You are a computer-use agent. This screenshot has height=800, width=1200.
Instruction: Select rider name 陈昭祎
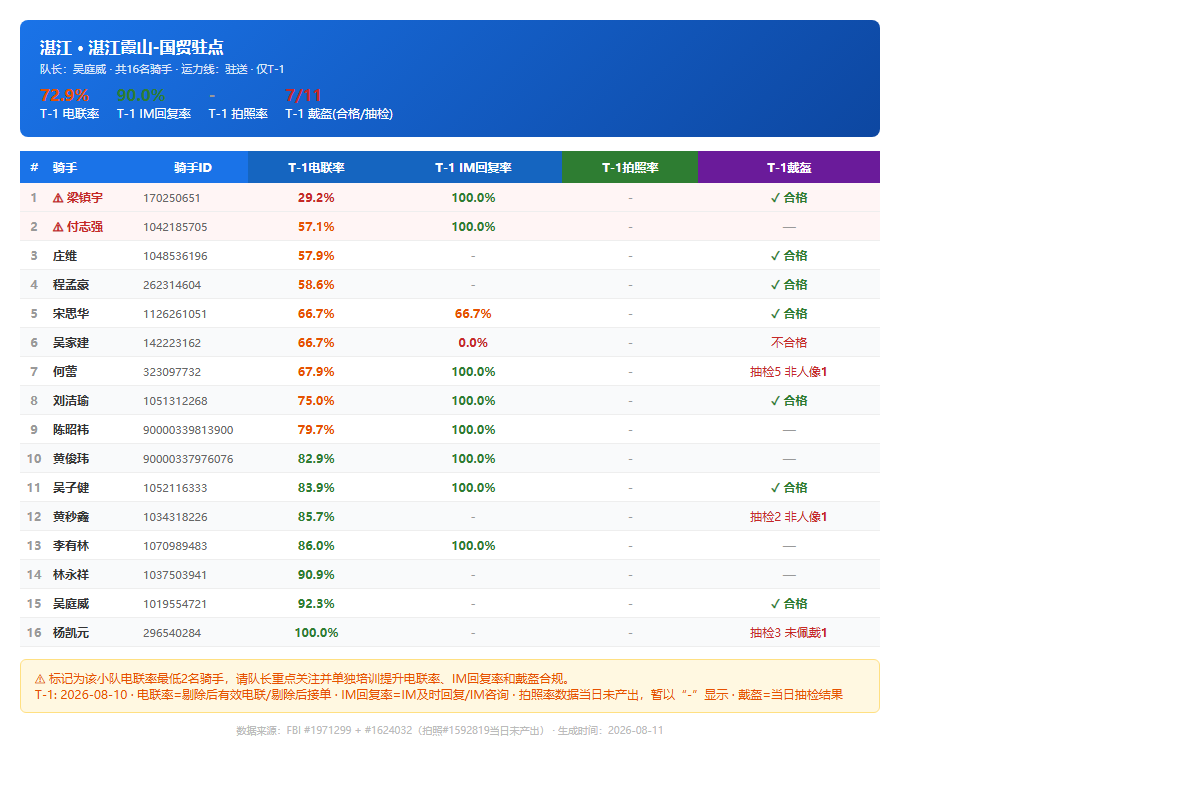click(71, 430)
